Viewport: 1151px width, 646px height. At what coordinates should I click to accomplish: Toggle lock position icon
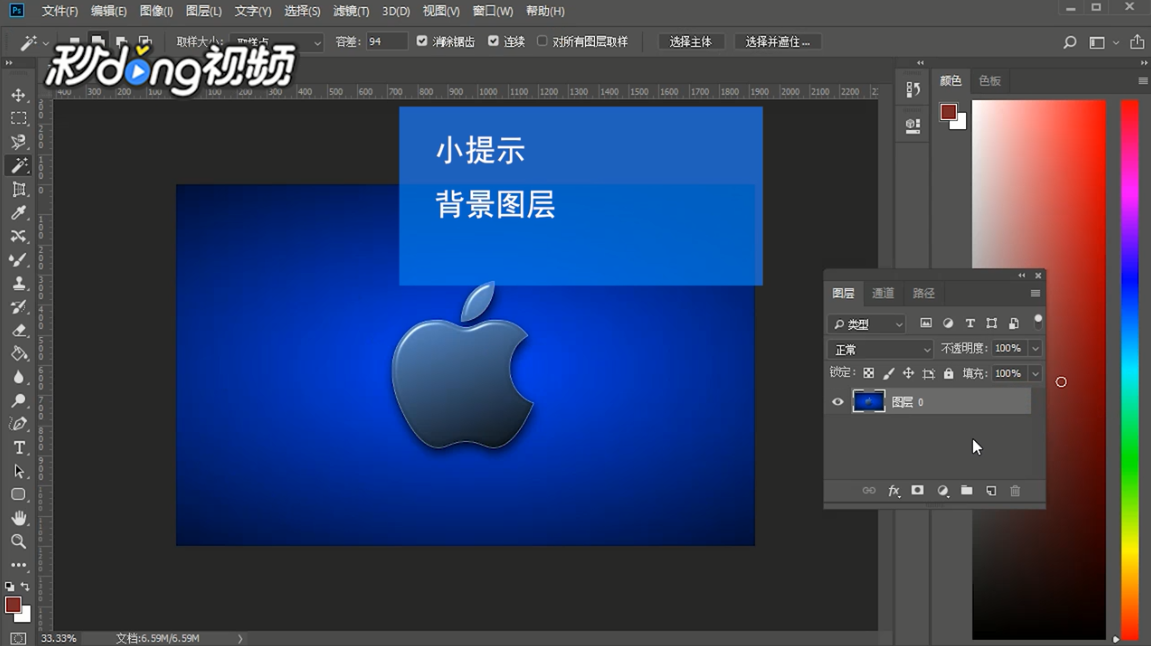(908, 373)
